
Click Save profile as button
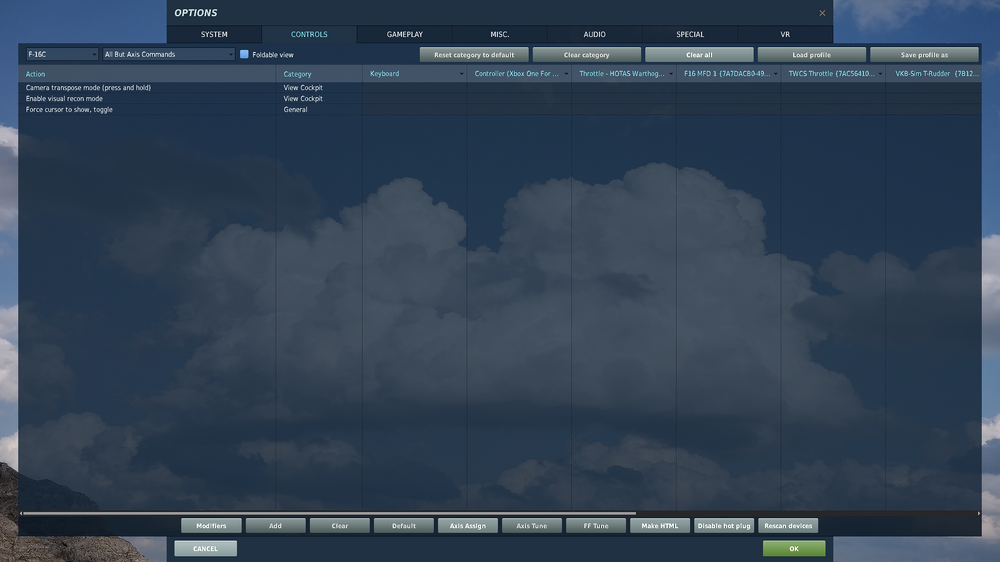click(924, 55)
